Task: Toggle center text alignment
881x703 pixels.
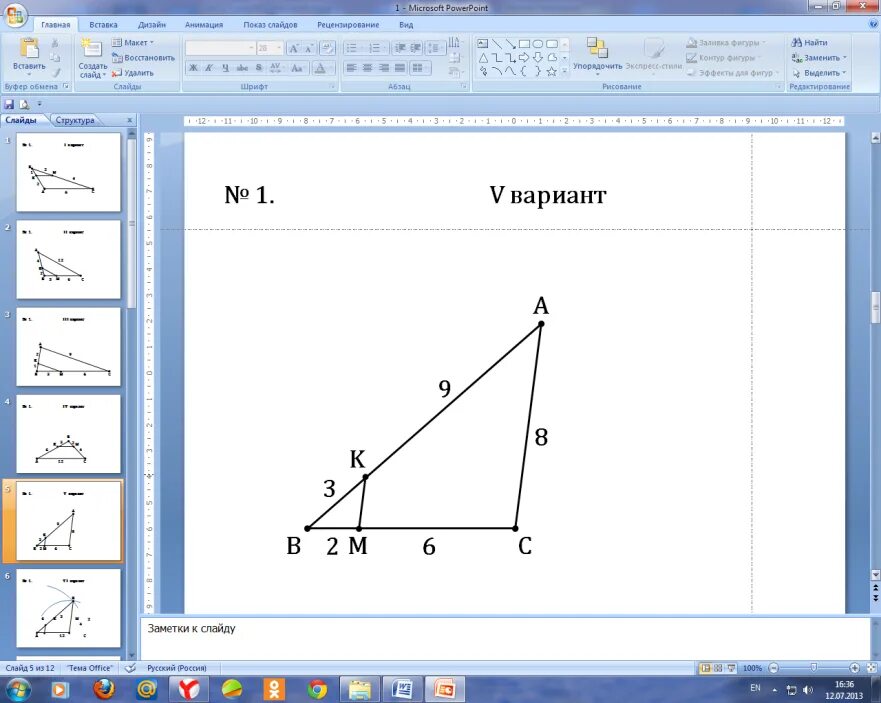Action: pyautogui.click(x=367, y=68)
